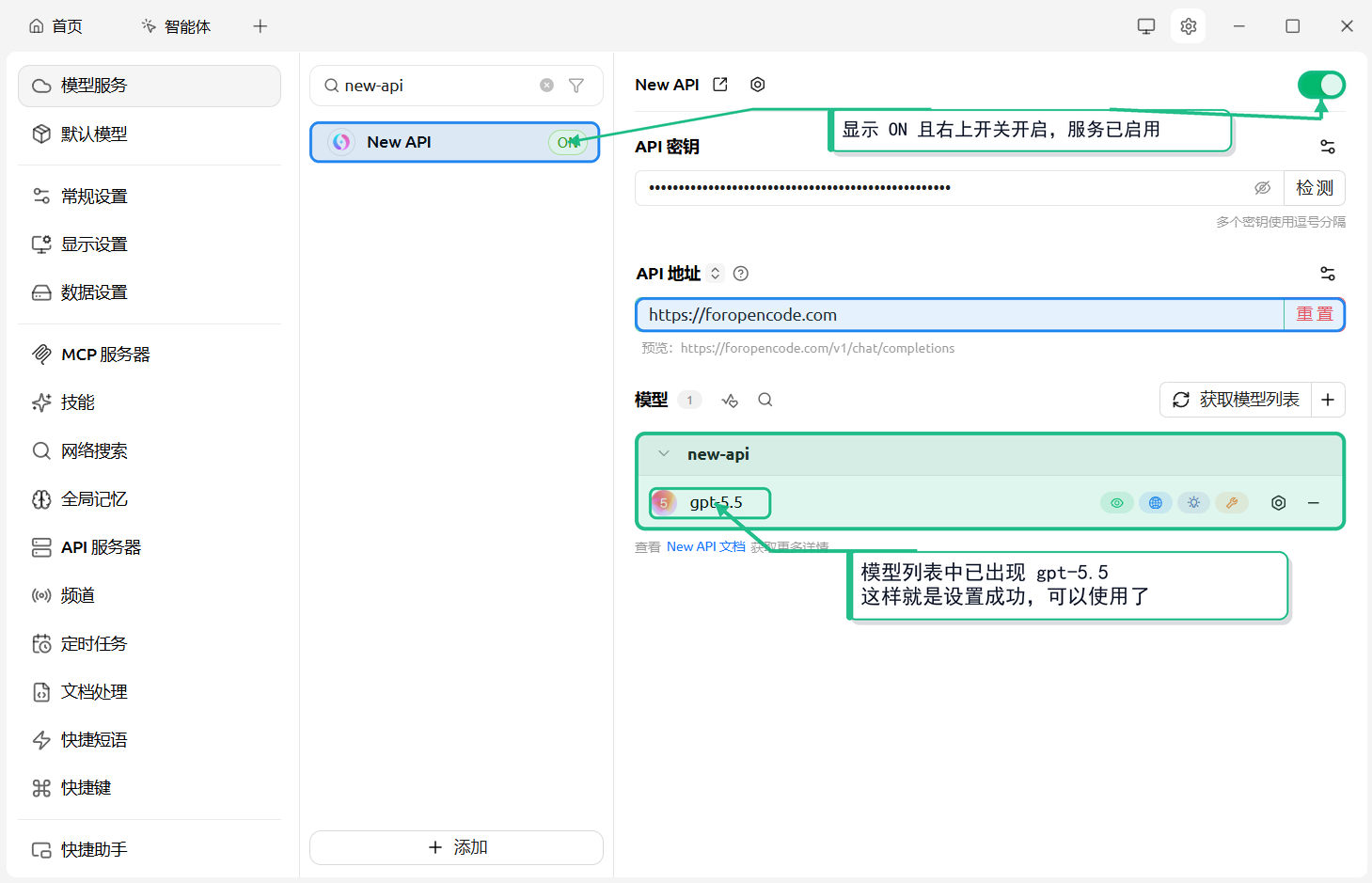This screenshot has width=1372, height=883.
Task: Search models with the magnifier icon
Action: point(765,400)
